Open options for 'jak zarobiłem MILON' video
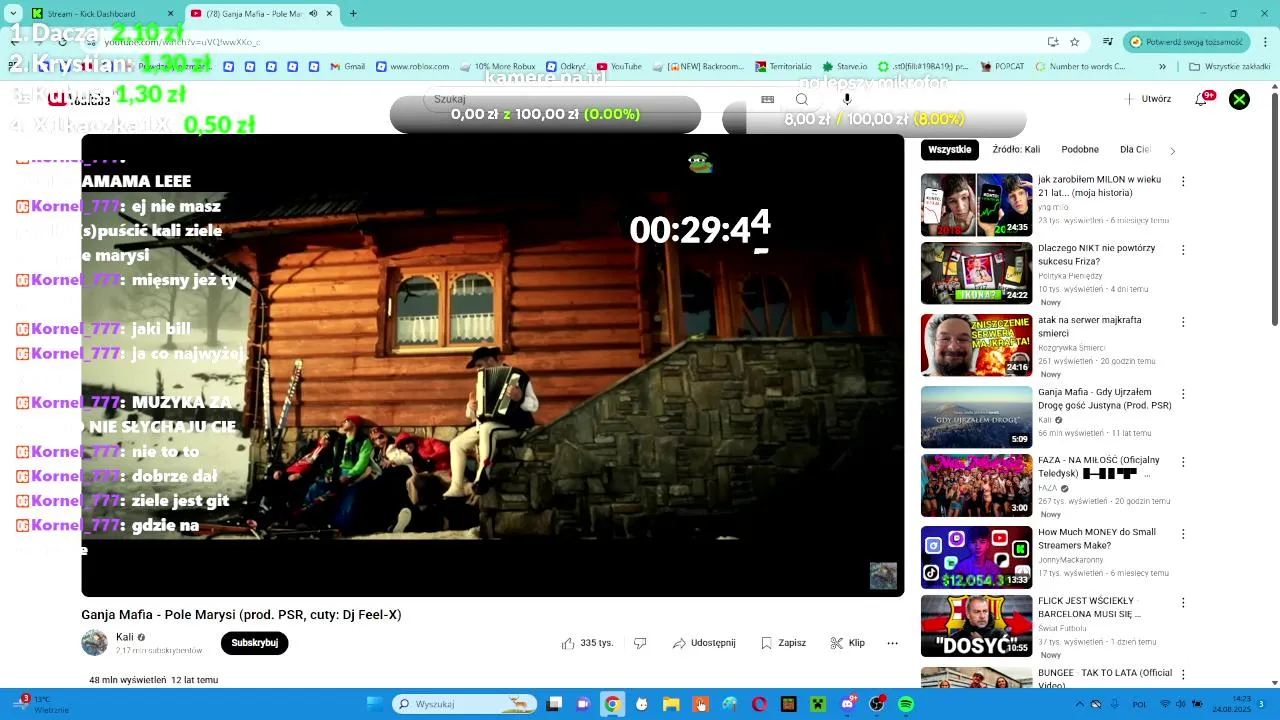1280x720 pixels. [1183, 181]
